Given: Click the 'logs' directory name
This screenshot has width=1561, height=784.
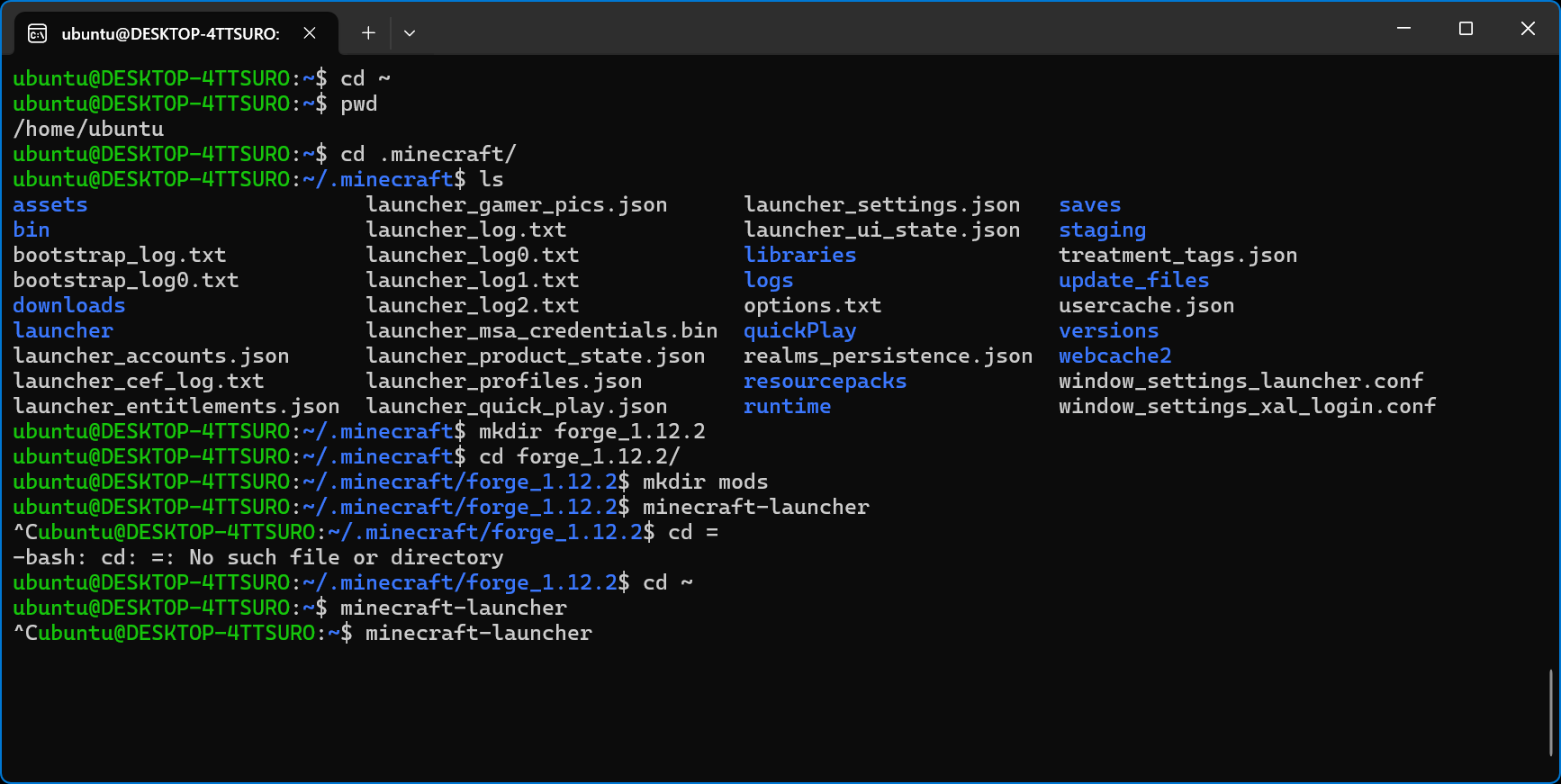Looking at the screenshot, I should (x=769, y=281).
